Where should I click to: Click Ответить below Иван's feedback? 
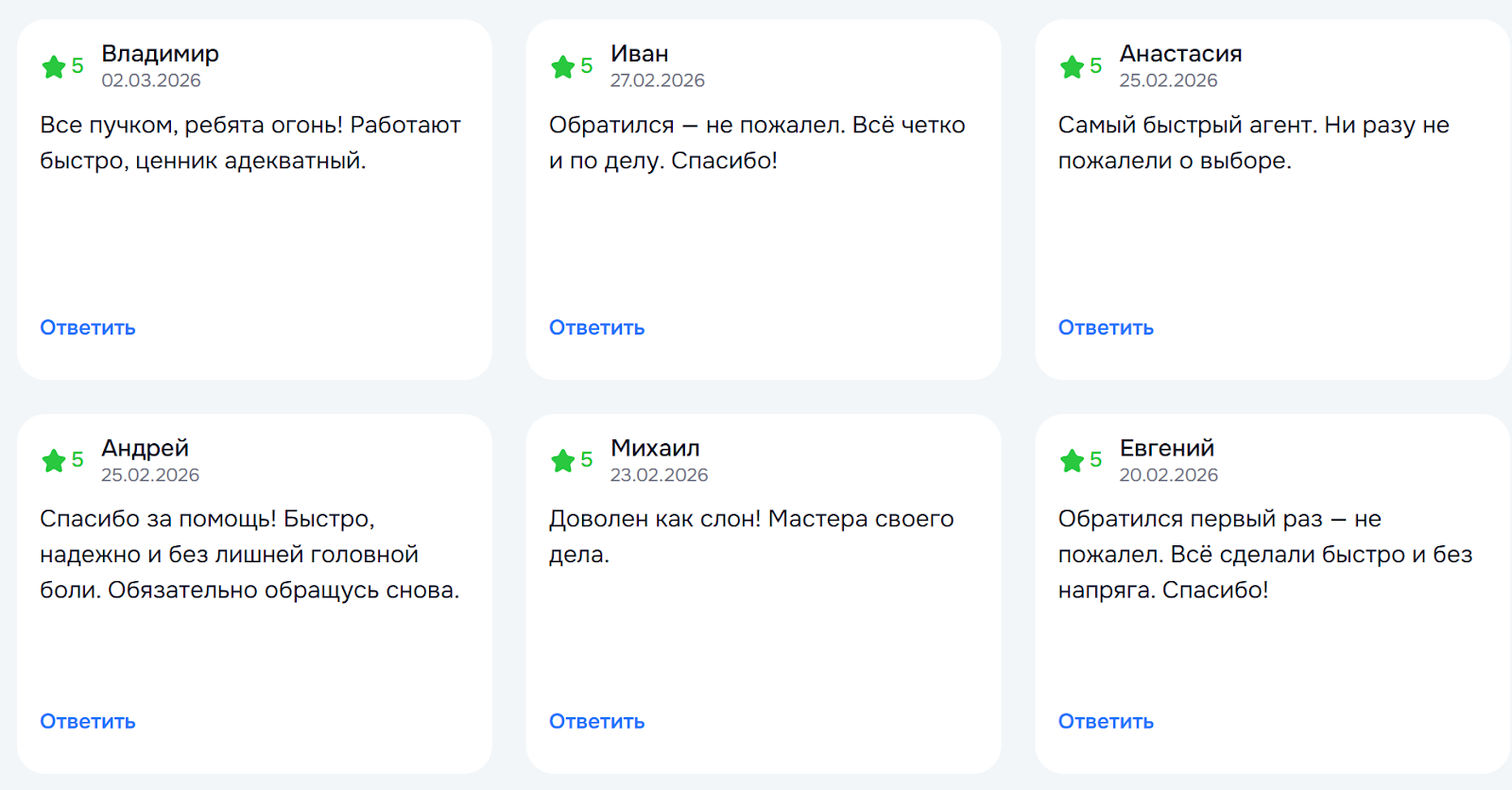pos(595,327)
